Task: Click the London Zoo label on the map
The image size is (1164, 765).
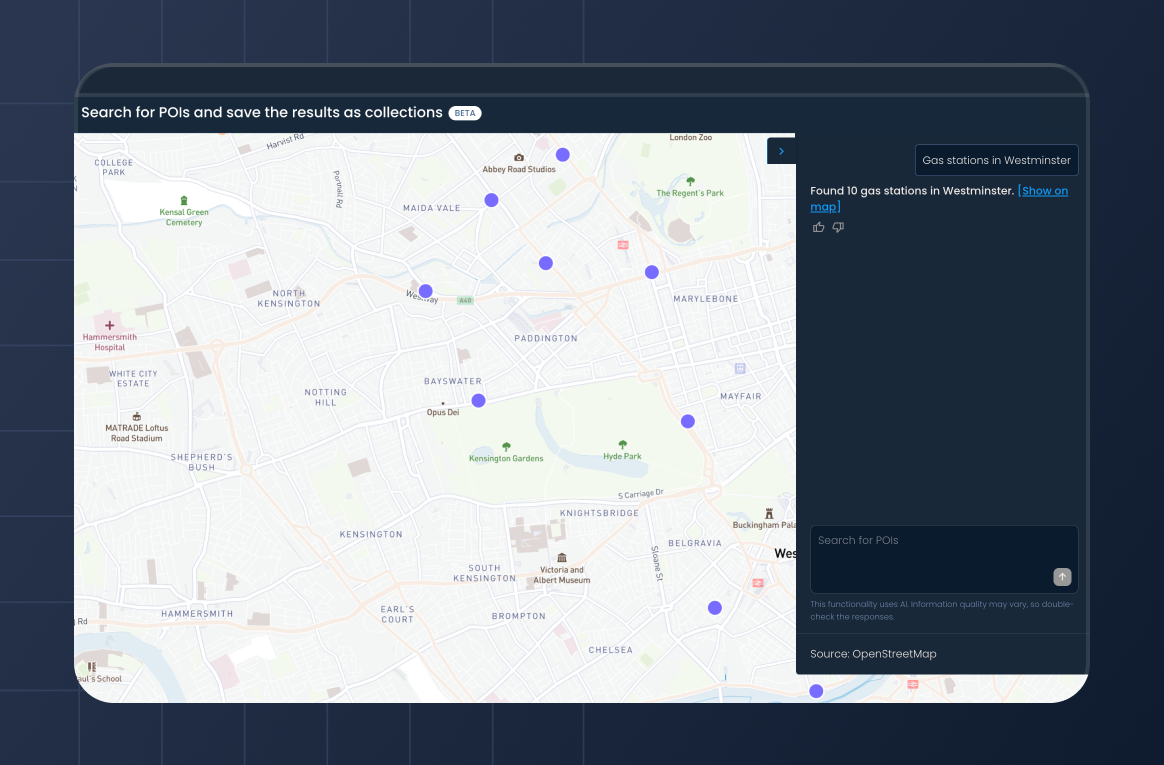Action: [690, 137]
